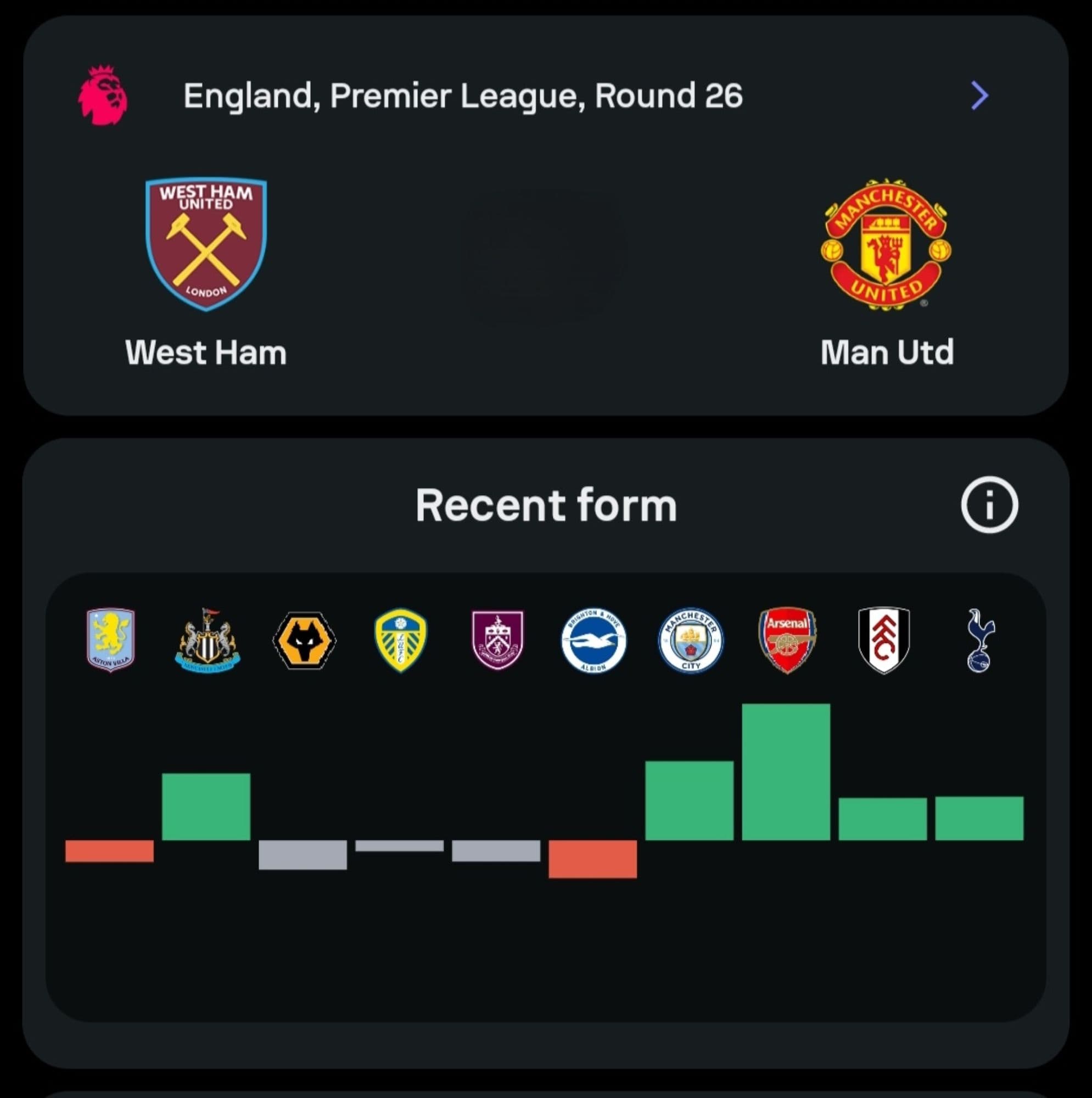The width and height of the screenshot is (1092, 1098).
Task: Select the Fulham badge
Action: tap(883, 640)
